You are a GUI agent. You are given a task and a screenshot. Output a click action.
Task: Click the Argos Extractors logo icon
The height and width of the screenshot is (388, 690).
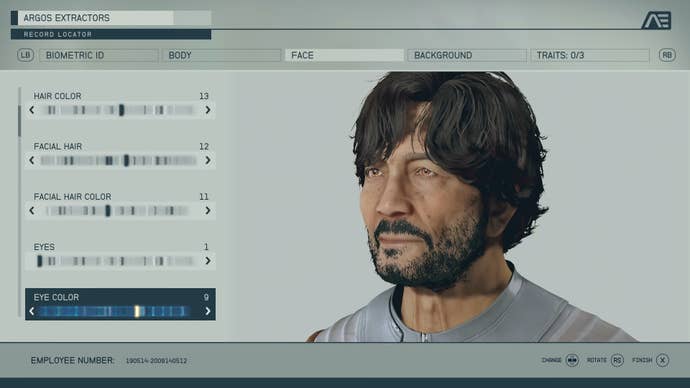(x=656, y=20)
